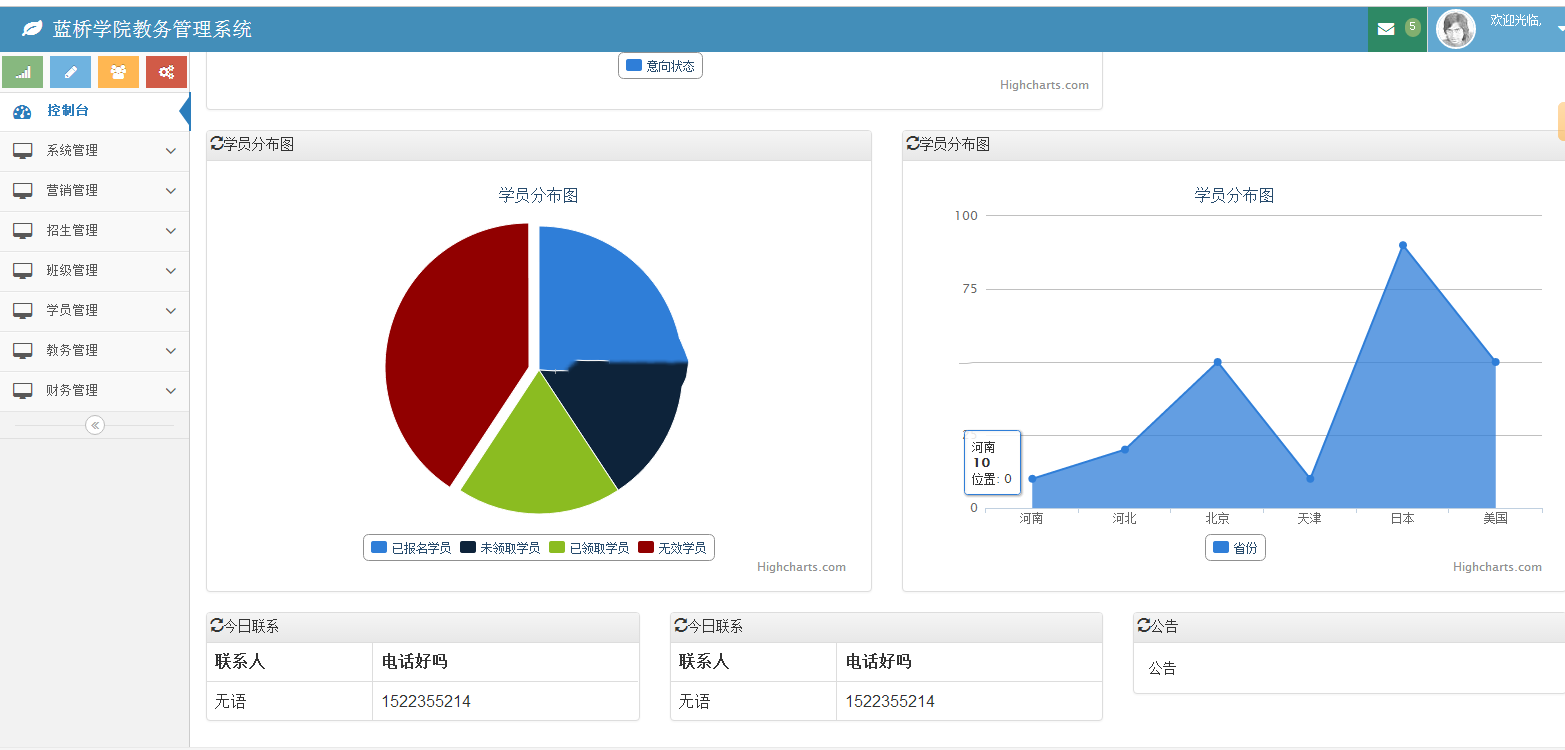The height and width of the screenshot is (750, 1565).
Task: Click the 蓝桥学院教务管理系统 title
Action: [152, 30]
